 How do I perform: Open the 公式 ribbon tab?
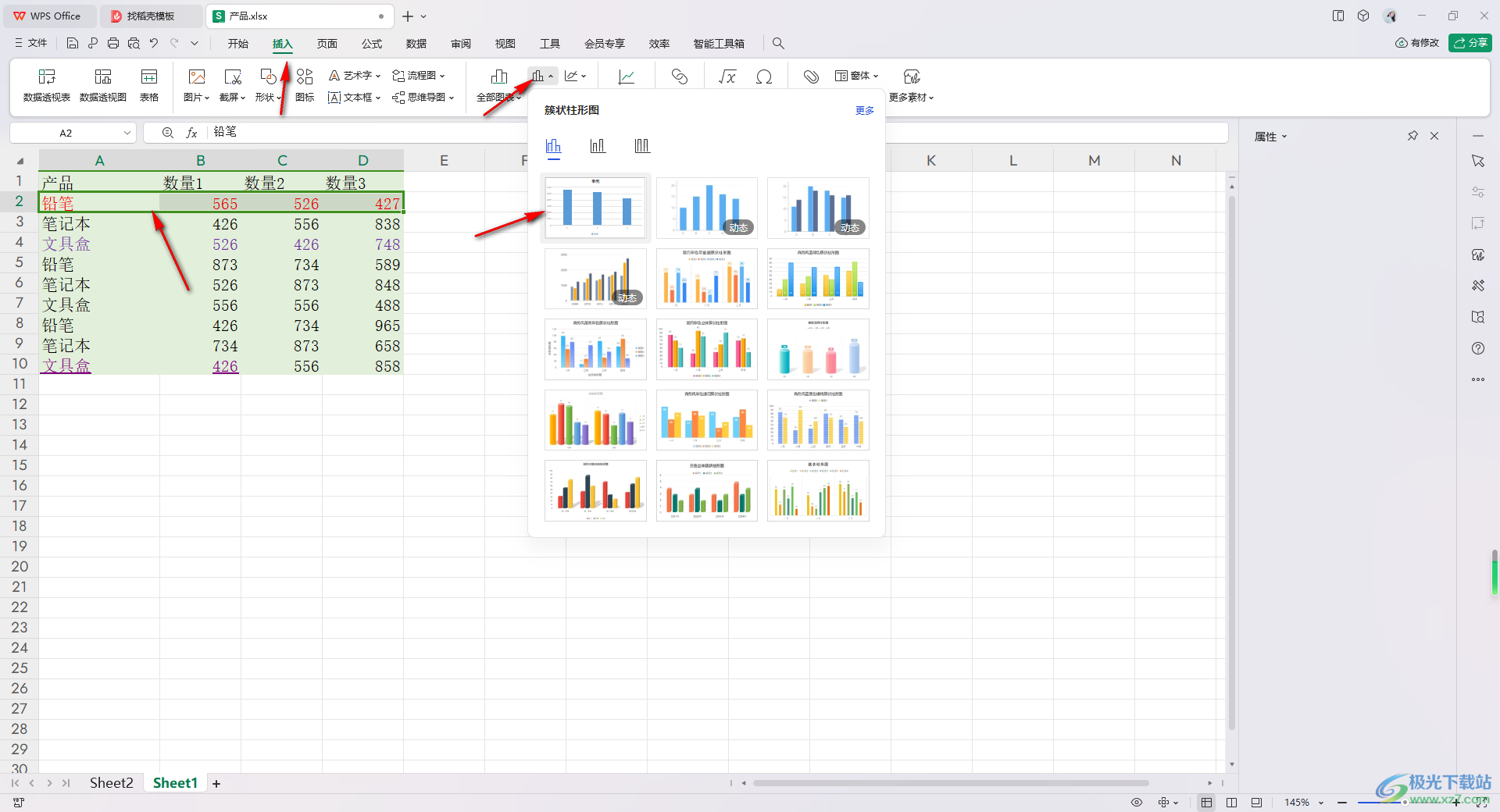[372, 44]
